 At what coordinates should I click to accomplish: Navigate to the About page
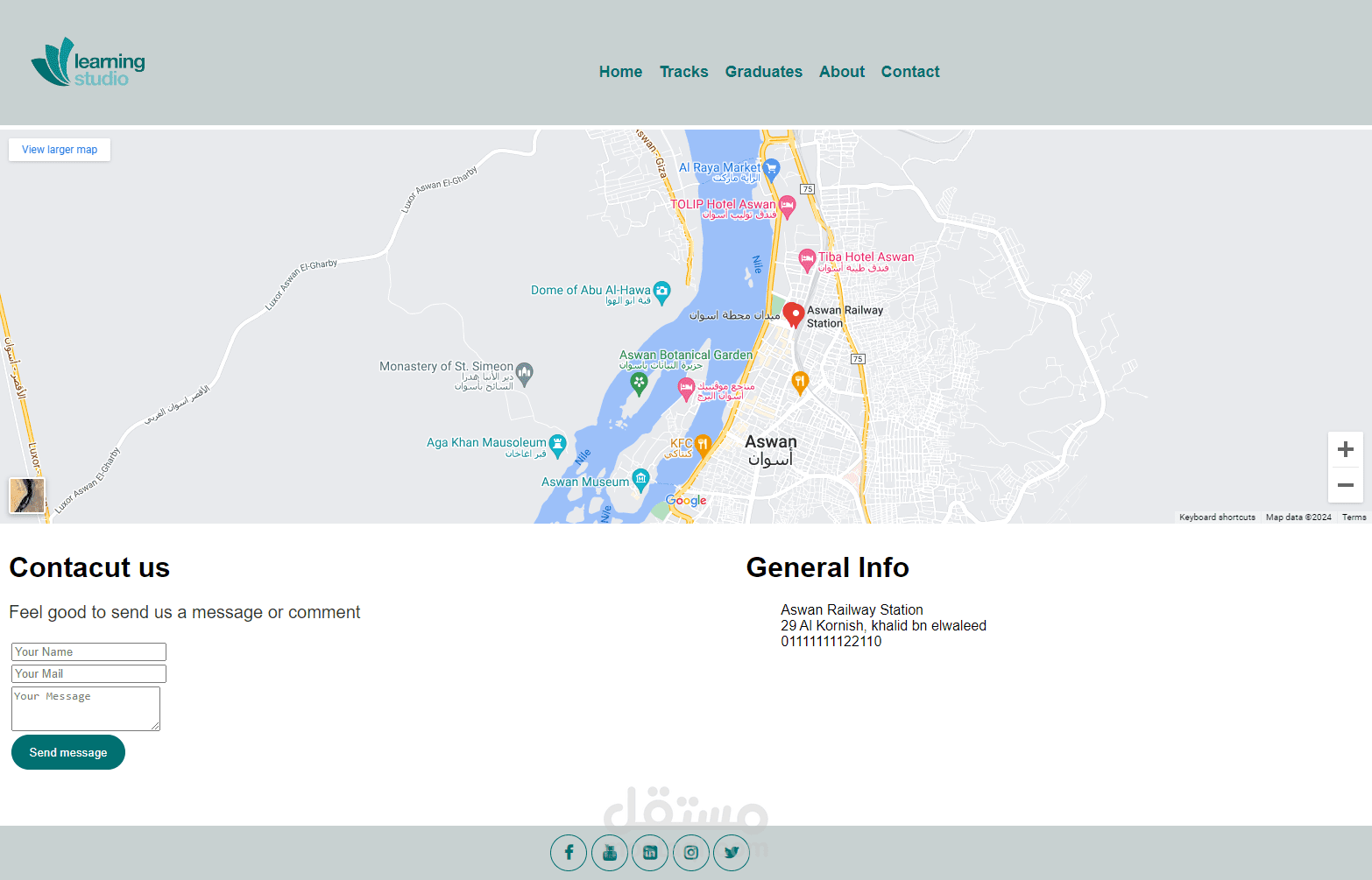tap(842, 72)
